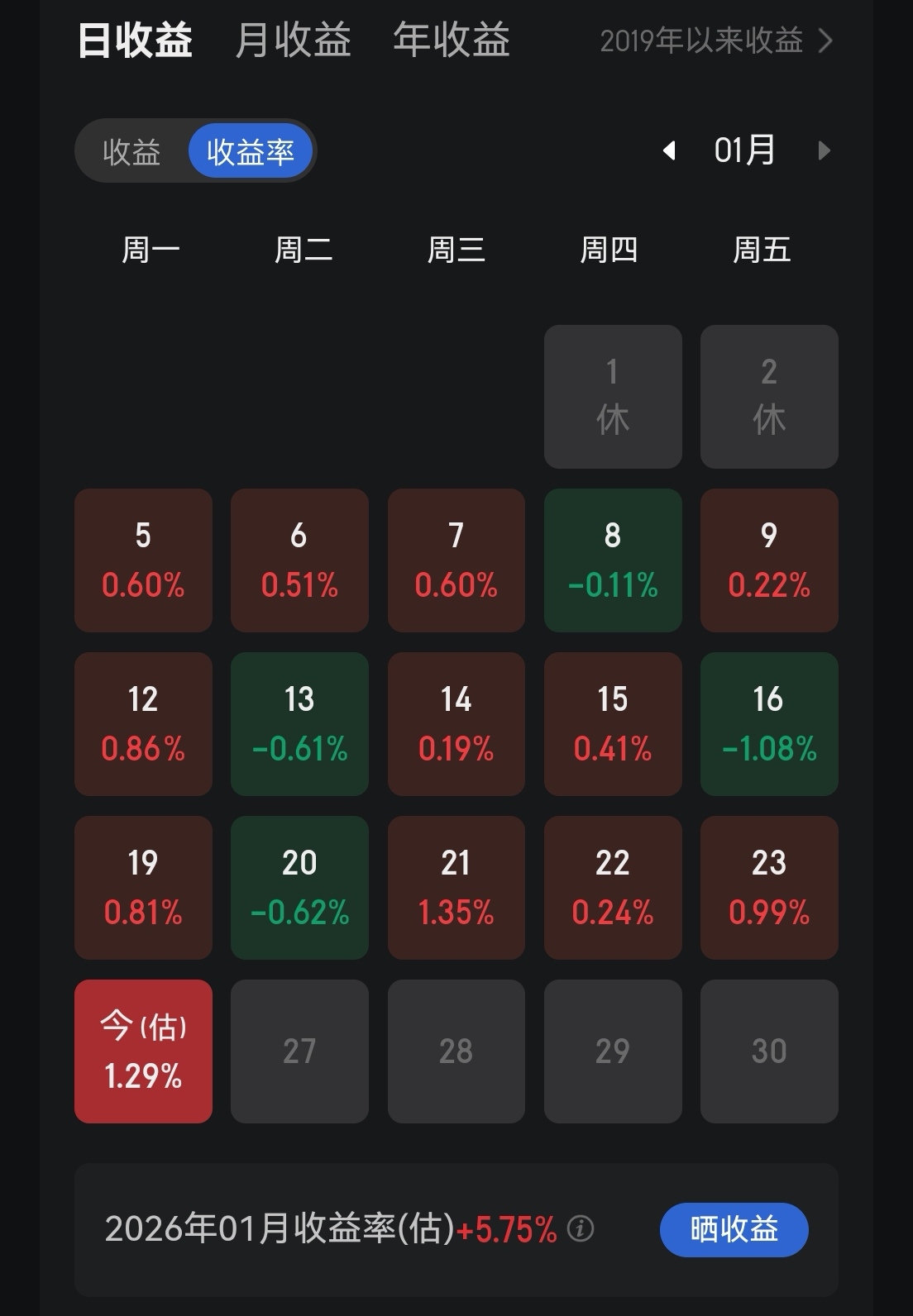Tap day 12 showing 0.86%
This screenshot has height=1316, width=913.
tap(143, 723)
